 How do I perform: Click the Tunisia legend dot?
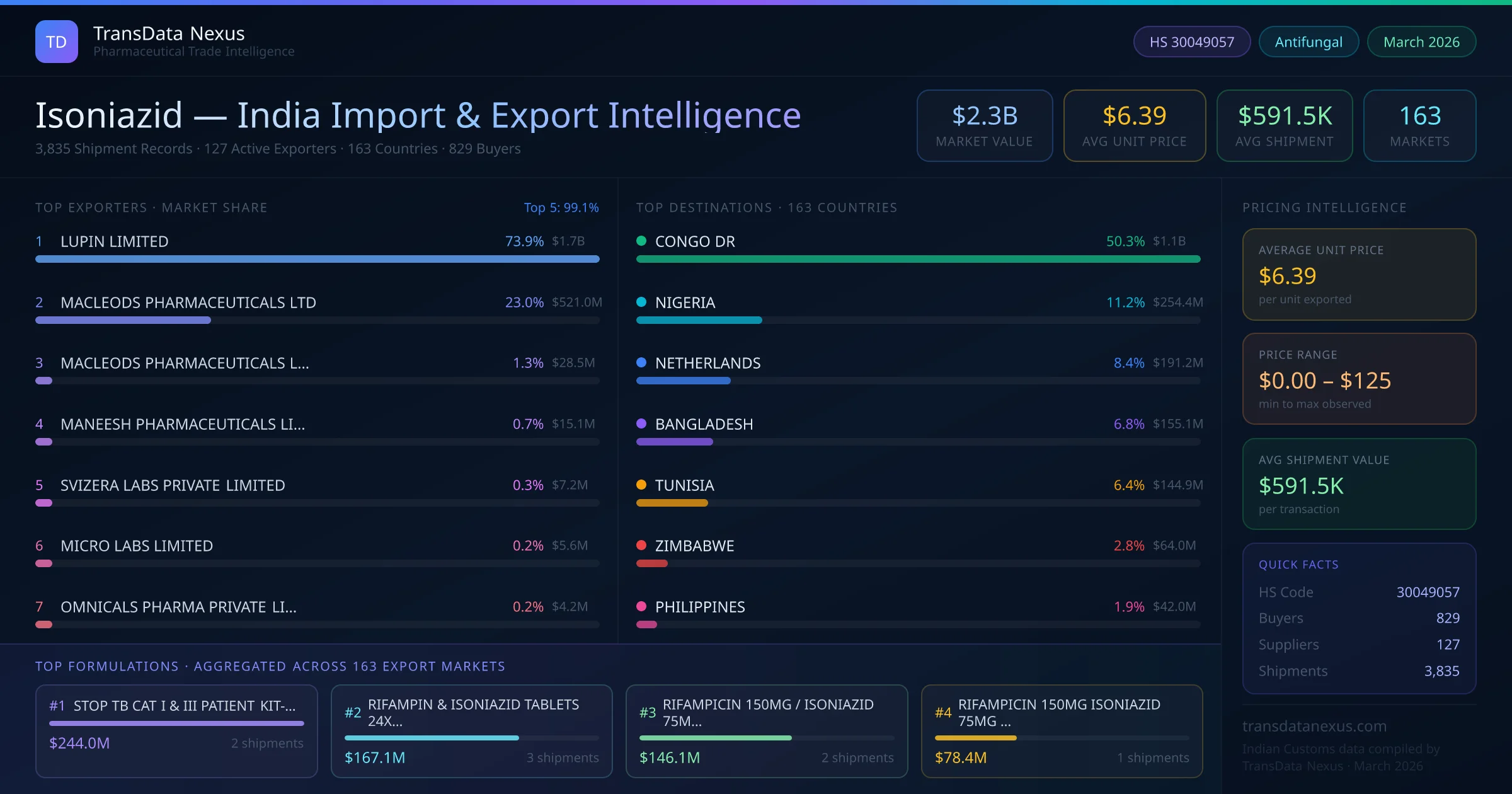(641, 485)
